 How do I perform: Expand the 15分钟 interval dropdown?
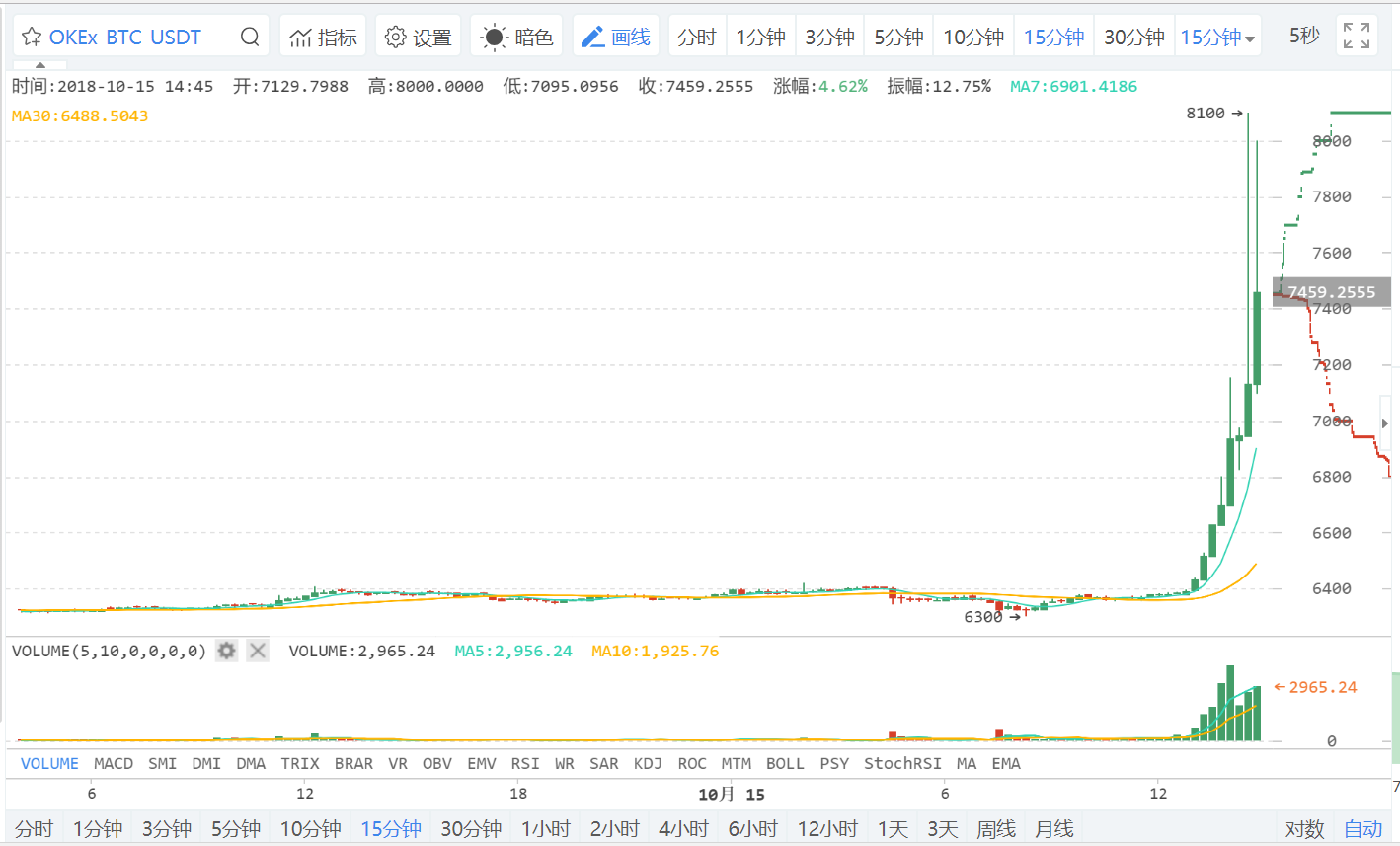pos(1218,38)
